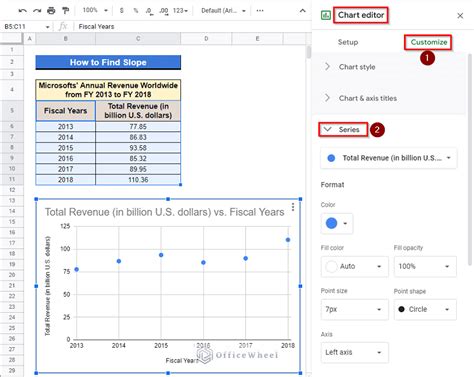Decrease decimal places icon
474x377 pixels.
click(x=149, y=11)
